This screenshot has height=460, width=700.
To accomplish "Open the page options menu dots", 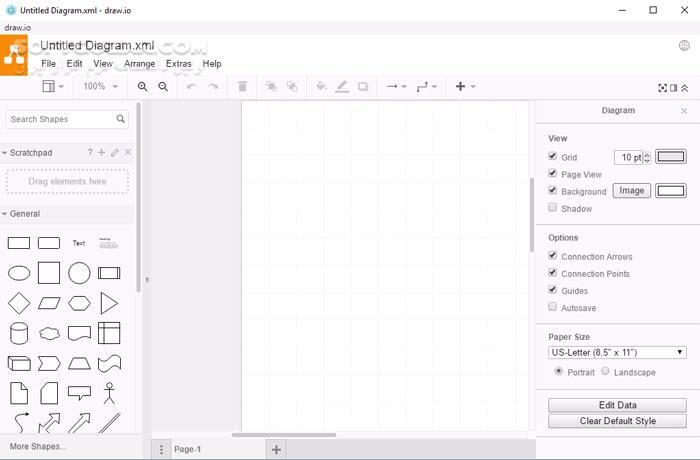I will click(x=162, y=449).
